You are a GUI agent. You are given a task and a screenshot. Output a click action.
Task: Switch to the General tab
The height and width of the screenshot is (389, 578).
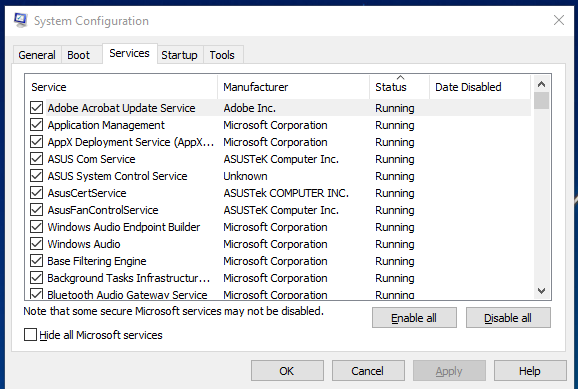[37, 55]
